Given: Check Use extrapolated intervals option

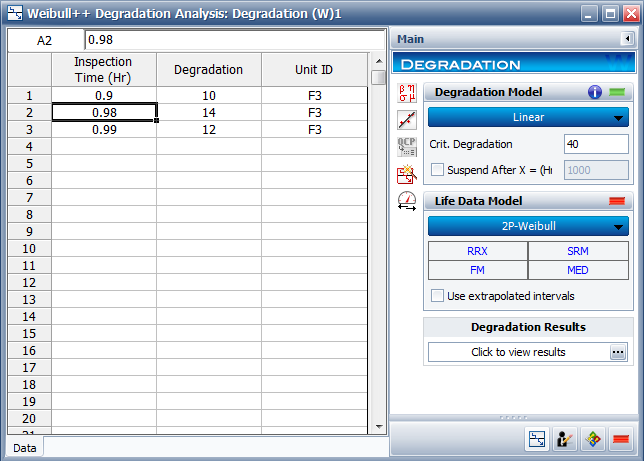Looking at the screenshot, I should (x=437, y=296).
